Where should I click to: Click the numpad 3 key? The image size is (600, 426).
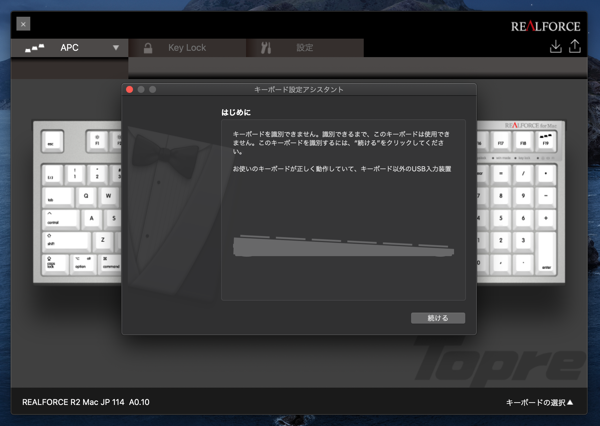523,241
